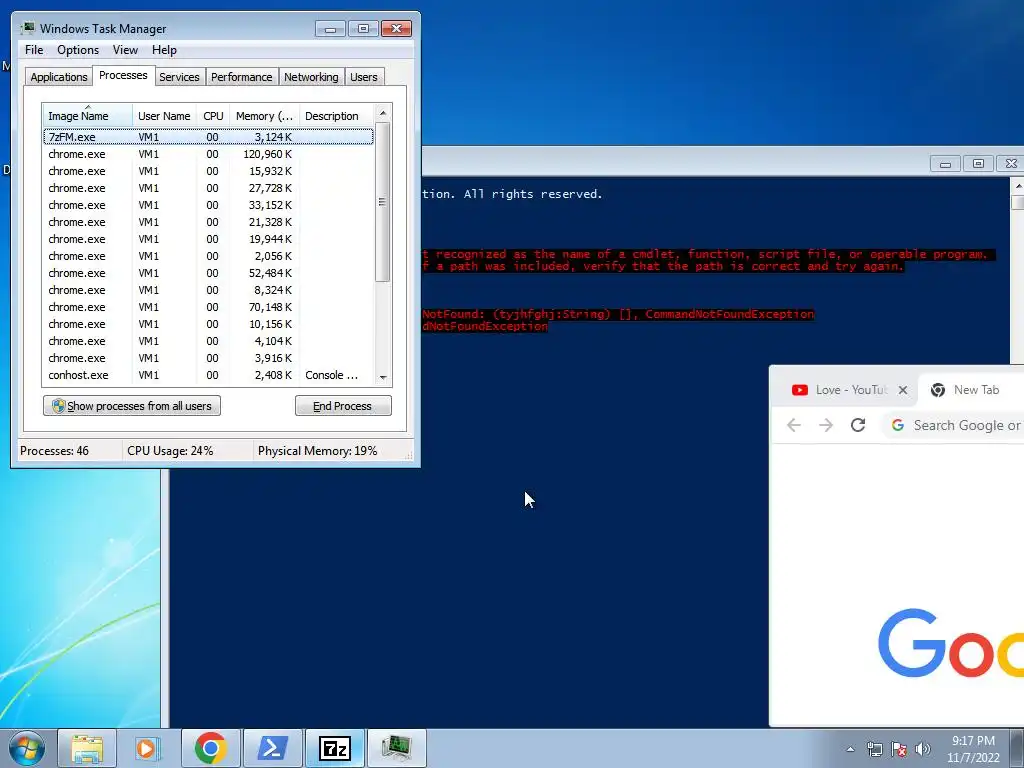1024x768 pixels.
Task: Open the volume speaker tray icon
Action: click(x=923, y=749)
